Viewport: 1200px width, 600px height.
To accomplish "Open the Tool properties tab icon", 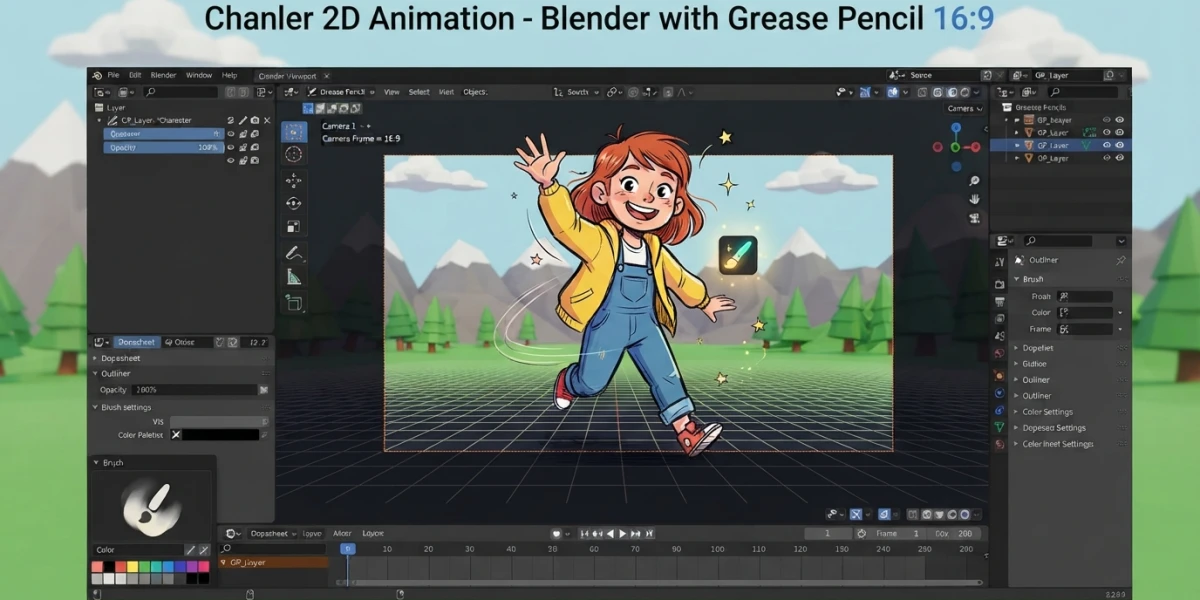I will point(999,262).
